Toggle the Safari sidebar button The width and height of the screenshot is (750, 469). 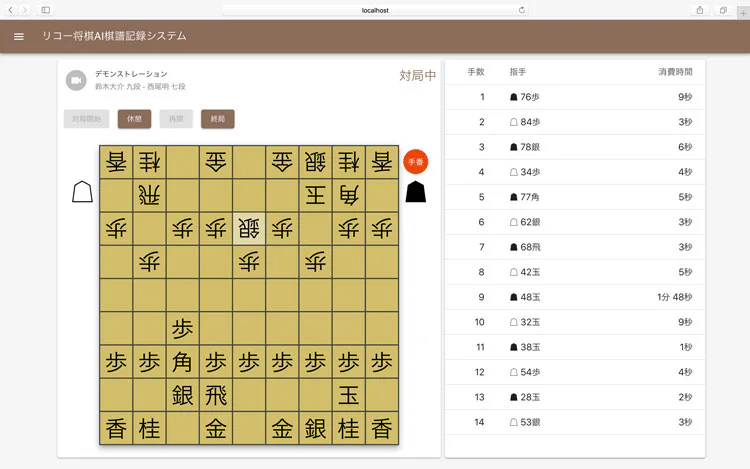pos(45,10)
